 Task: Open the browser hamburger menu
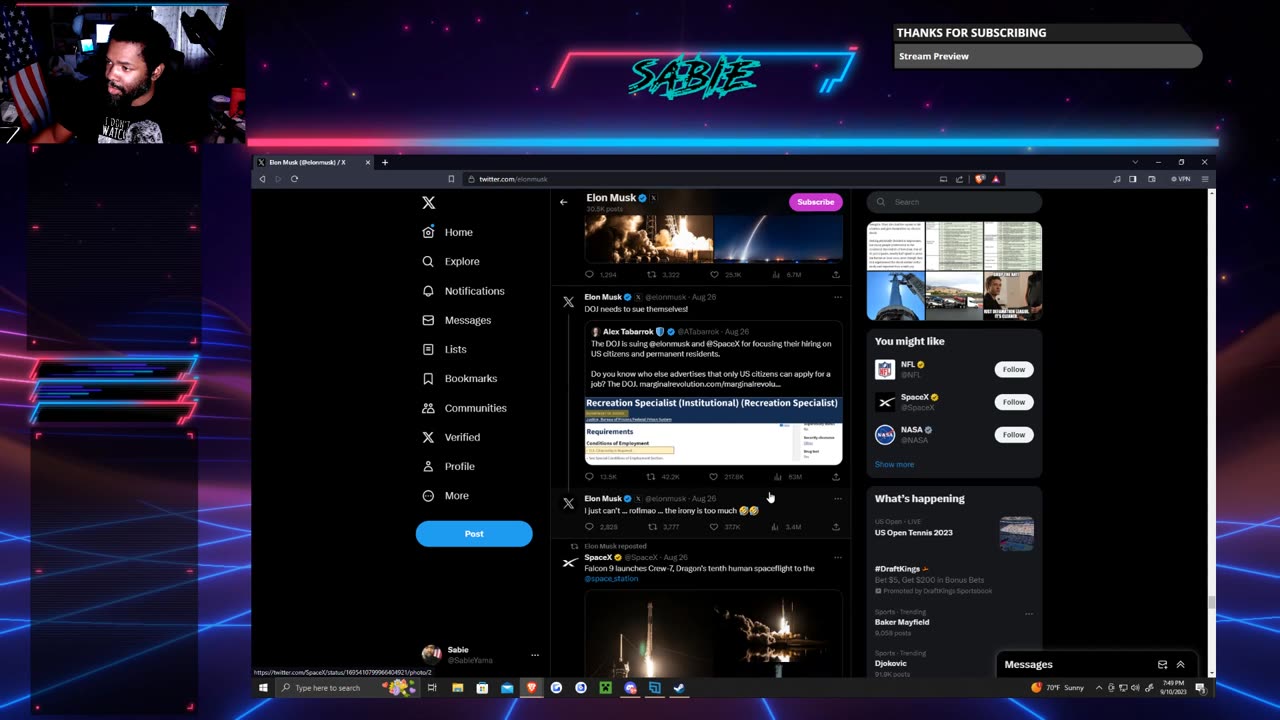click(x=1205, y=179)
